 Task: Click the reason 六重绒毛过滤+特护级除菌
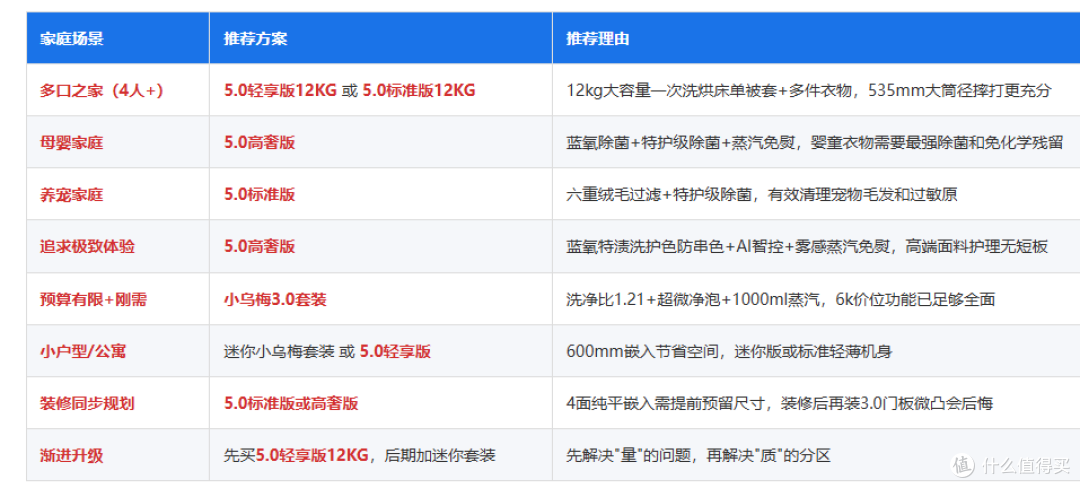(762, 195)
